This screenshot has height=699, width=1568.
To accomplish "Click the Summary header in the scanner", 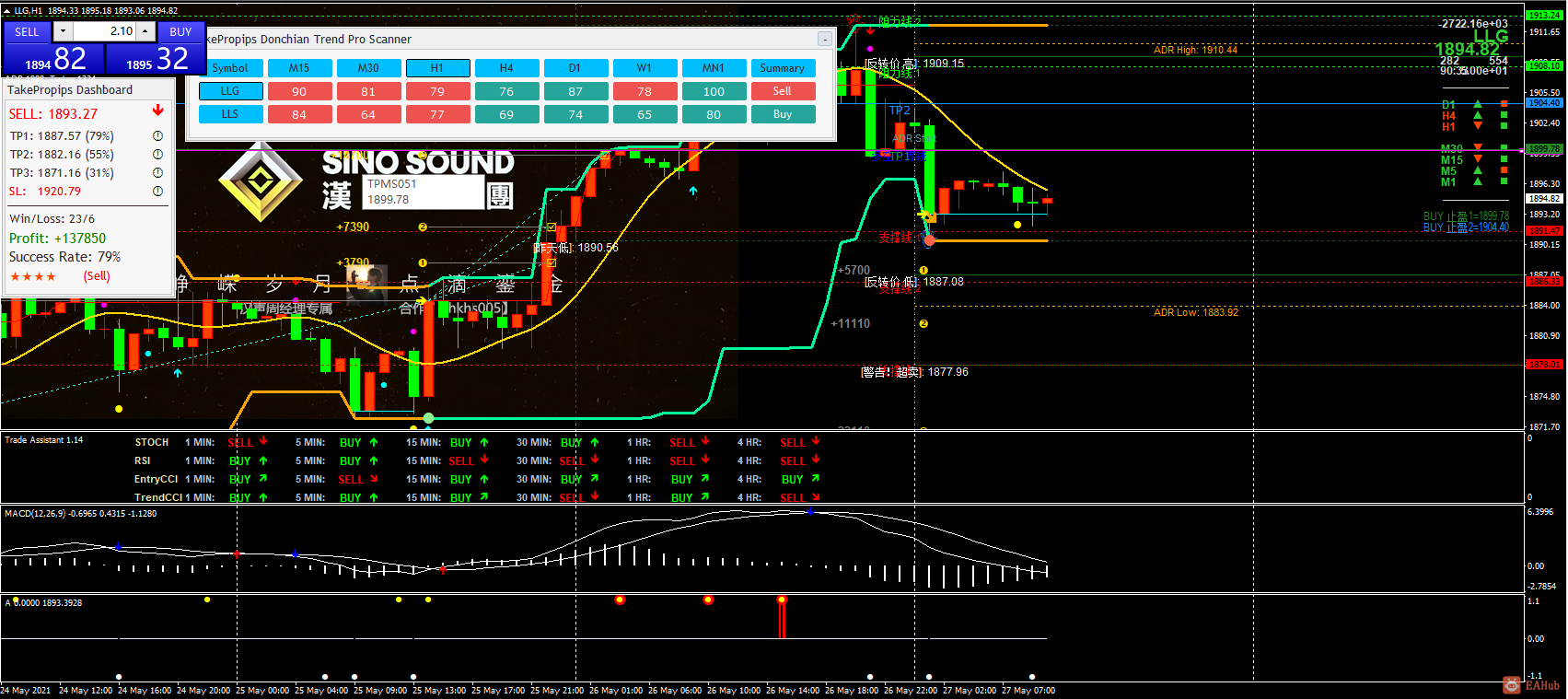I will tap(783, 68).
